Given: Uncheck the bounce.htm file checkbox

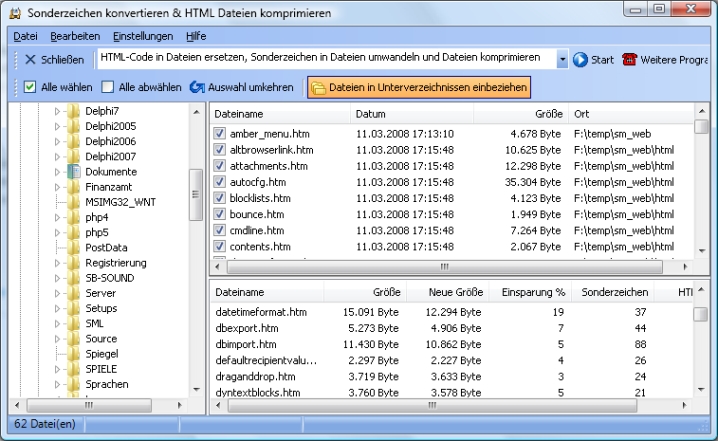Looking at the screenshot, I should coord(220,214).
